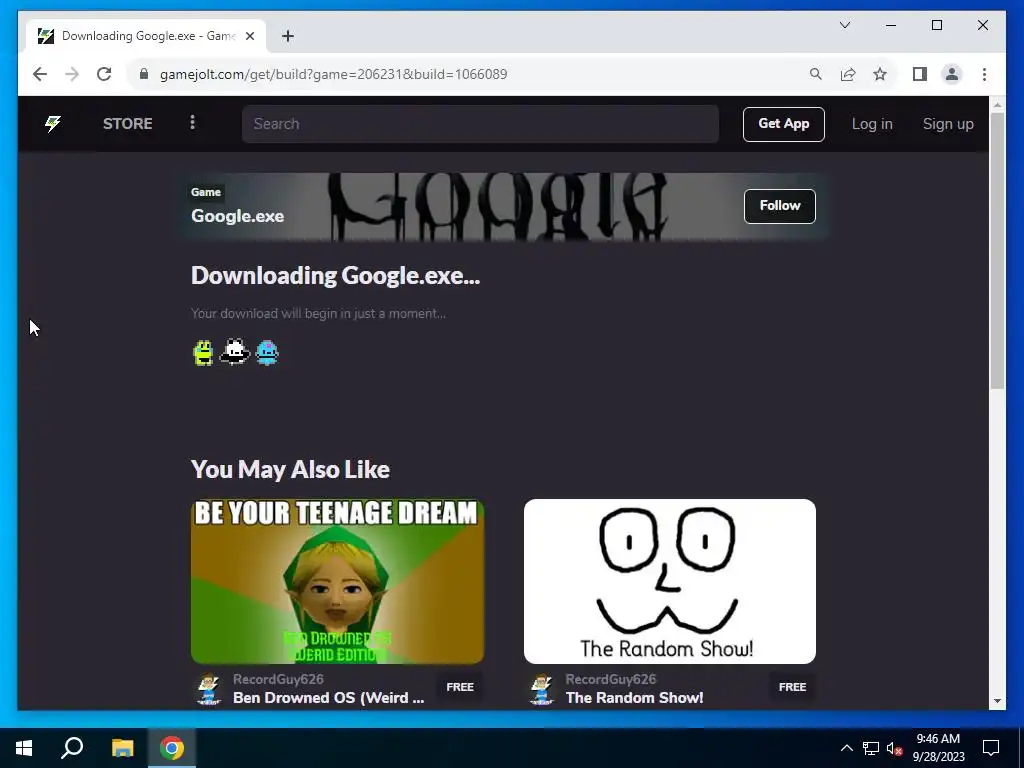Image resolution: width=1024 pixels, height=768 pixels.
Task: Click the page vertical scrollbar thumb
Action: coord(997,251)
